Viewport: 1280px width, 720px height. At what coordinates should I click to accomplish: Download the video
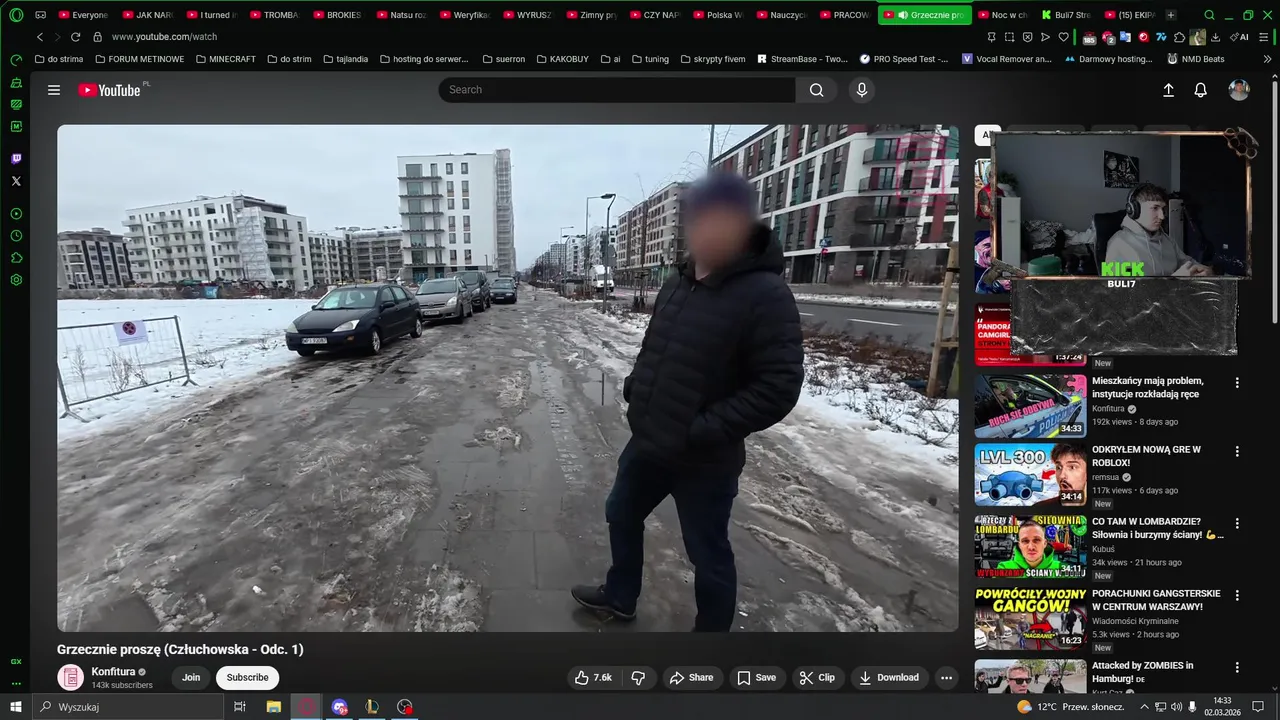[889, 678]
